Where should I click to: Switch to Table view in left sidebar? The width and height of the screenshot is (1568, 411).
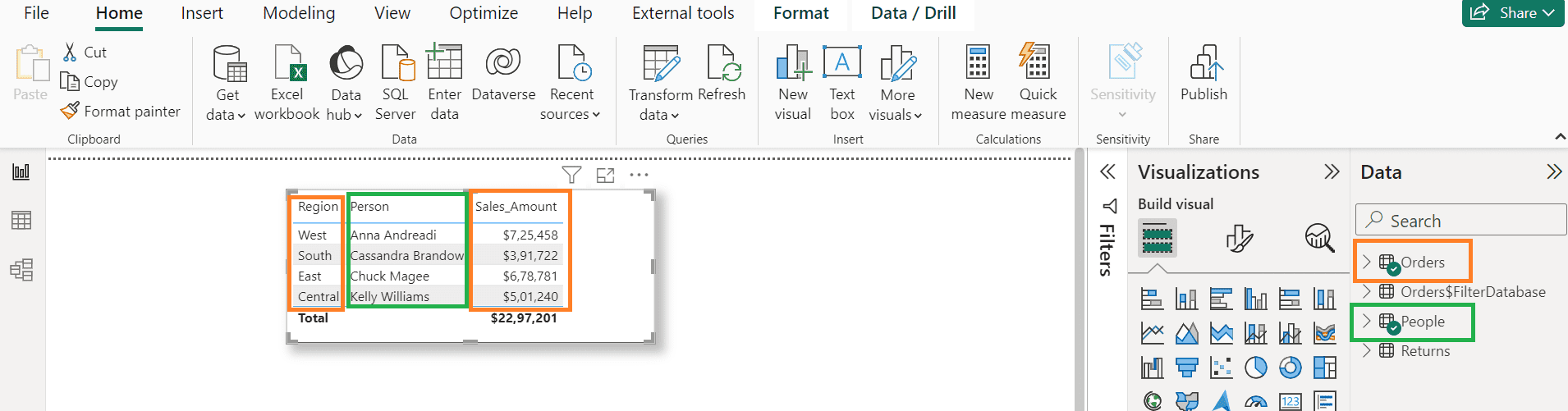(21, 220)
